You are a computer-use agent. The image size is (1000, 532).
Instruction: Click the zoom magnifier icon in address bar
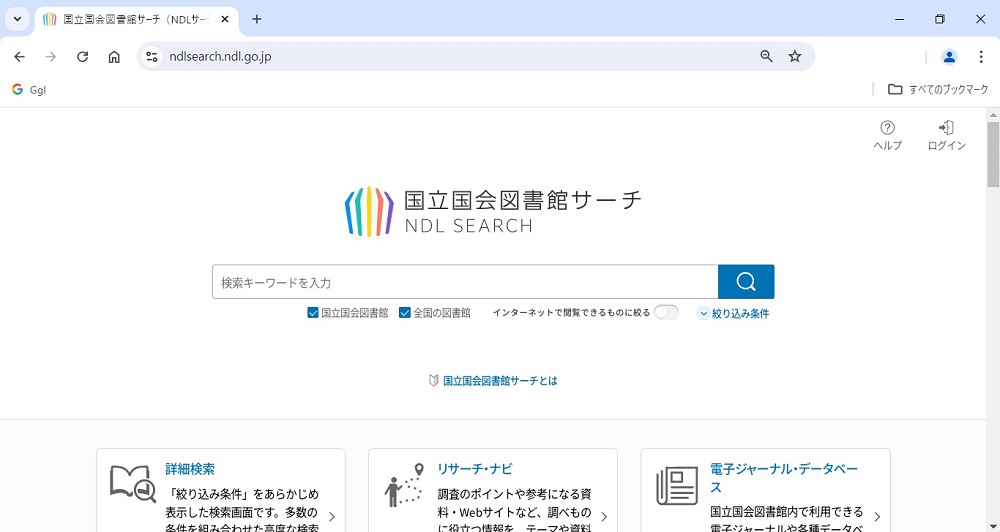click(767, 57)
